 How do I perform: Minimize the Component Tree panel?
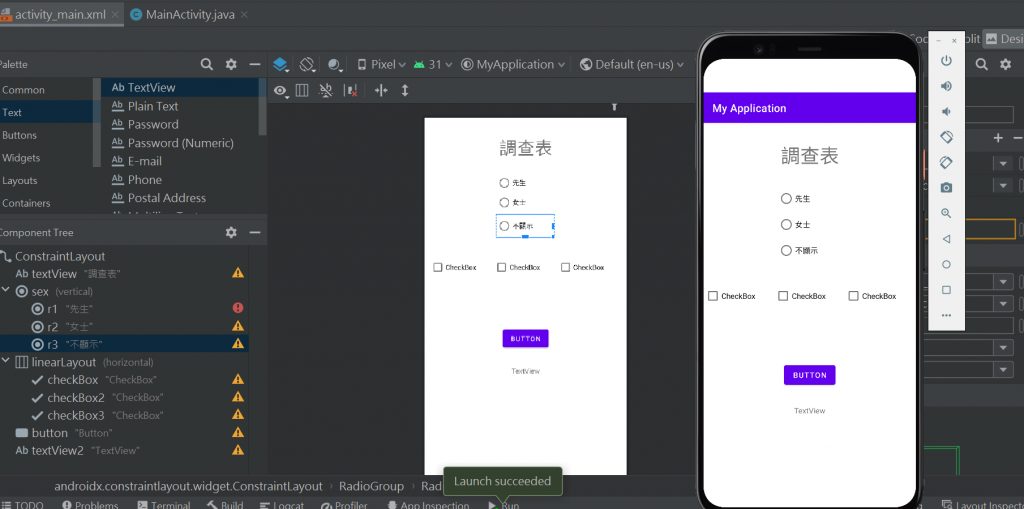coord(255,233)
